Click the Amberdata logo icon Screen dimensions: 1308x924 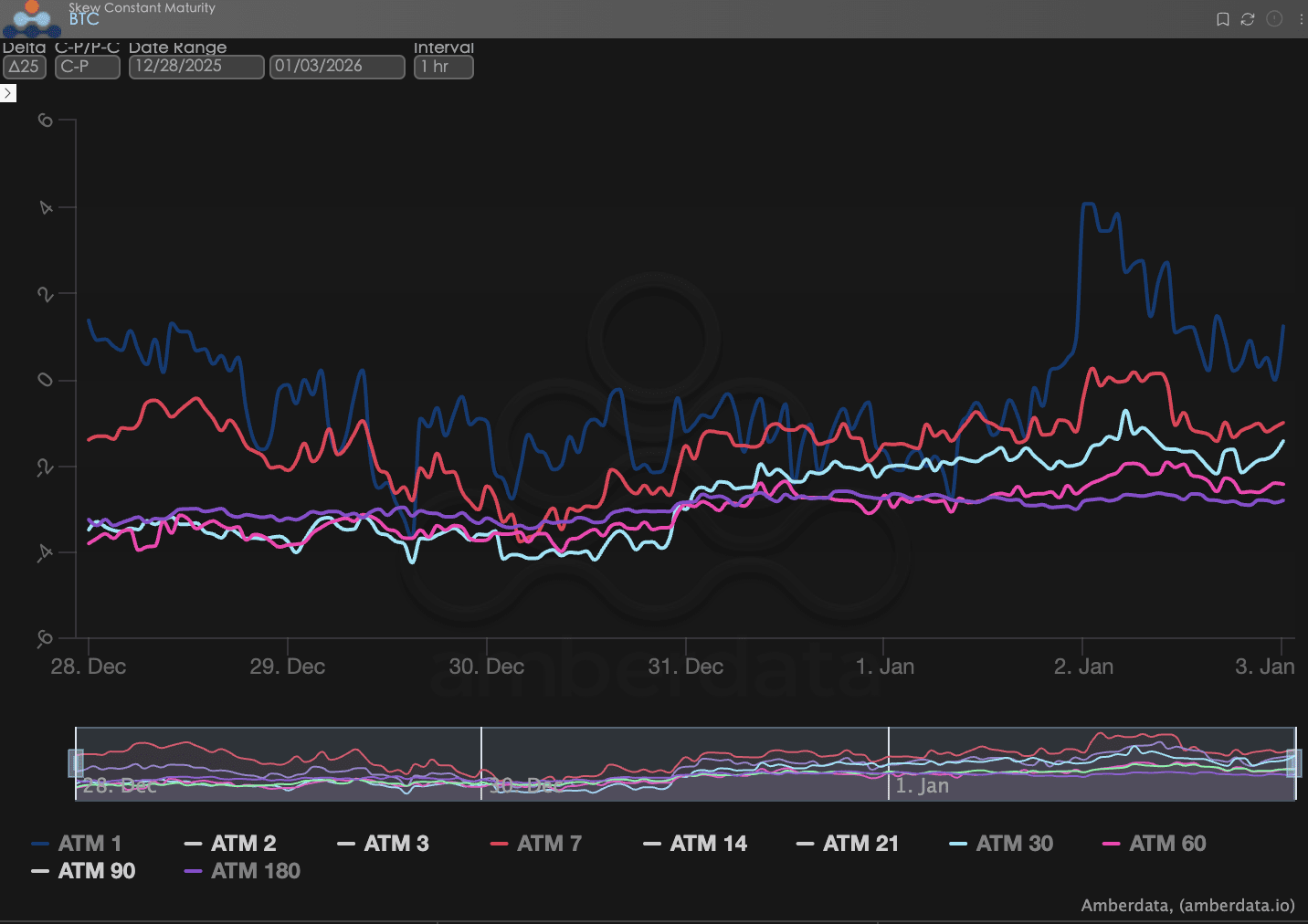32,18
